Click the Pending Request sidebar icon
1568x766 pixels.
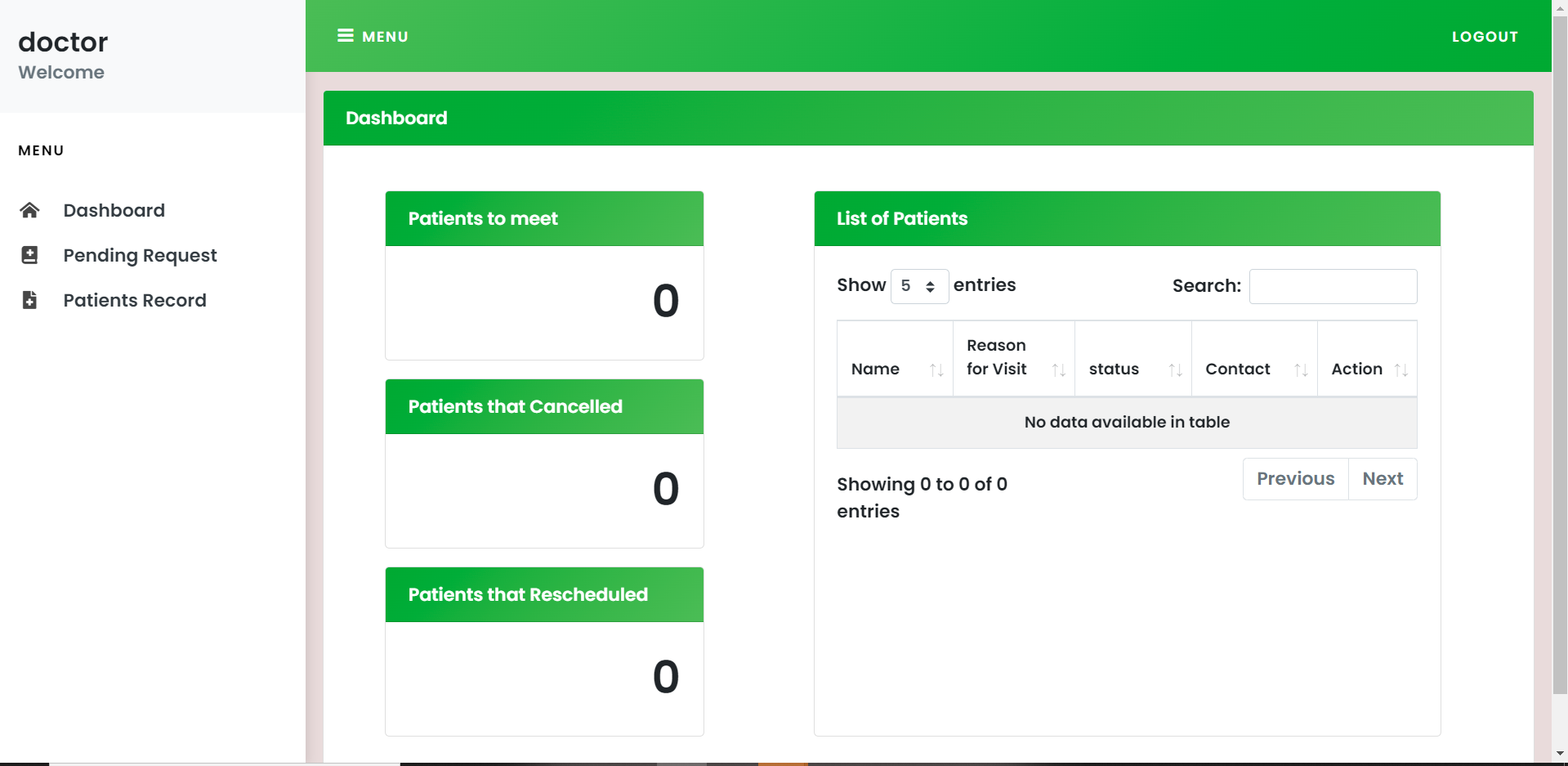pos(29,256)
